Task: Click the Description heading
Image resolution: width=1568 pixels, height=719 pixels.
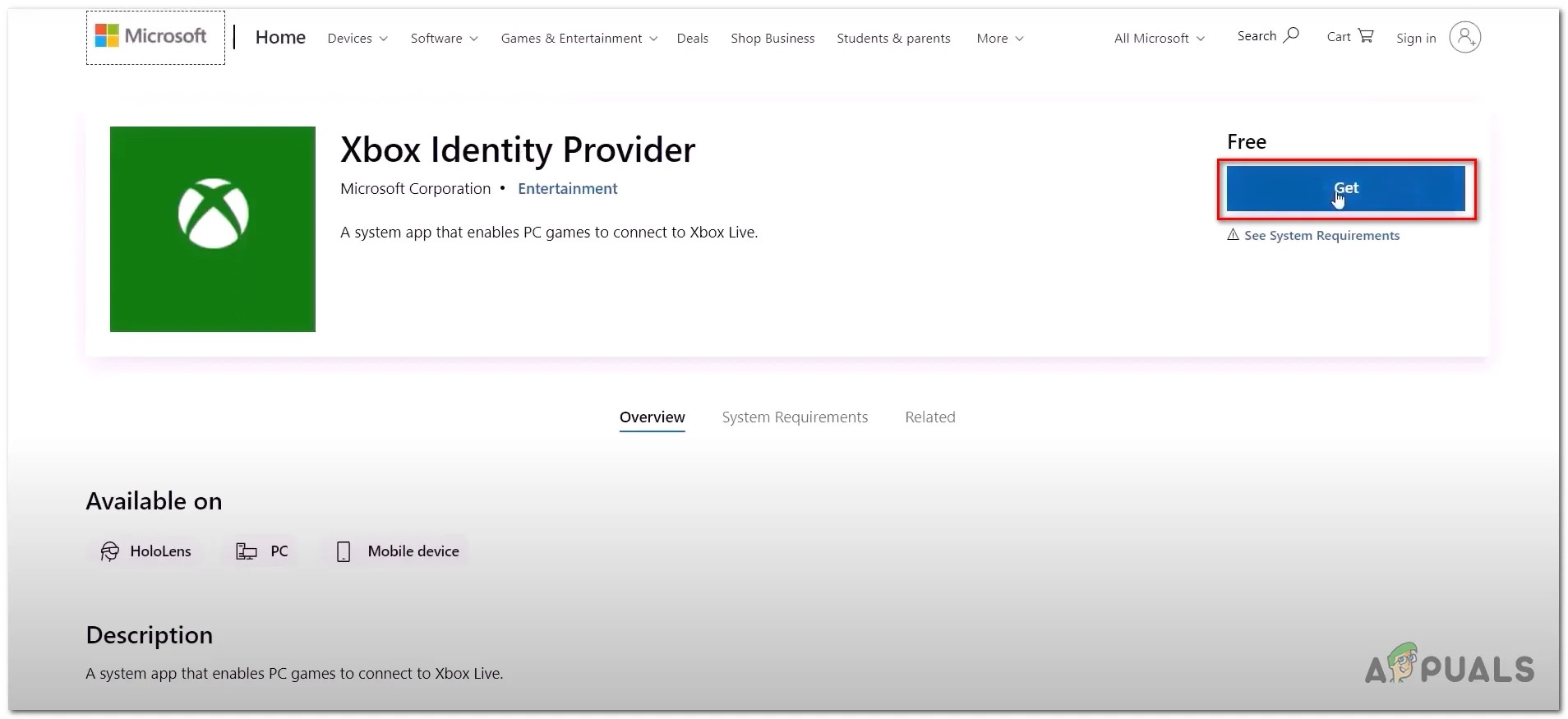Action: [x=149, y=635]
